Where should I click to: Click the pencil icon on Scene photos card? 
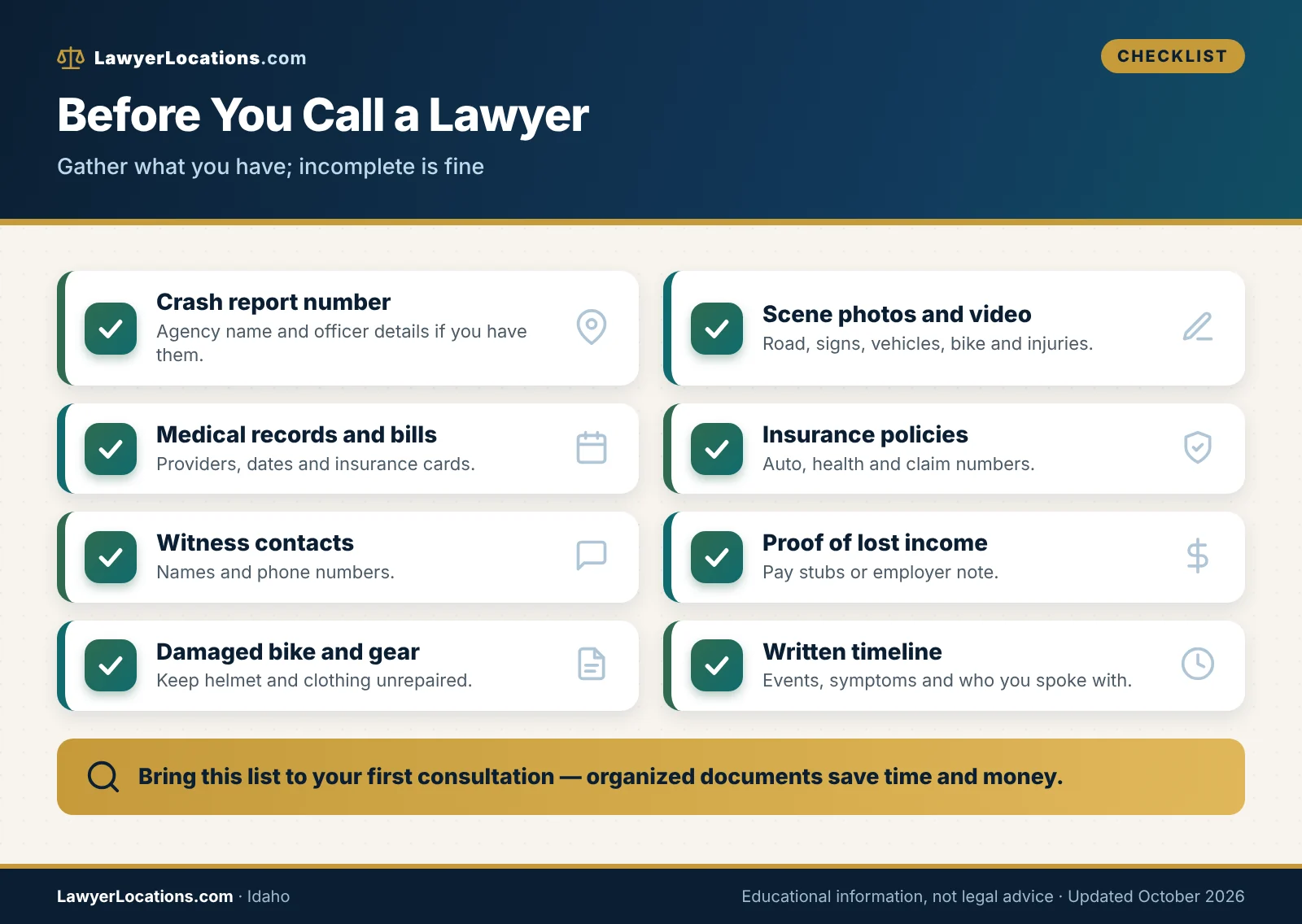(1198, 327)
